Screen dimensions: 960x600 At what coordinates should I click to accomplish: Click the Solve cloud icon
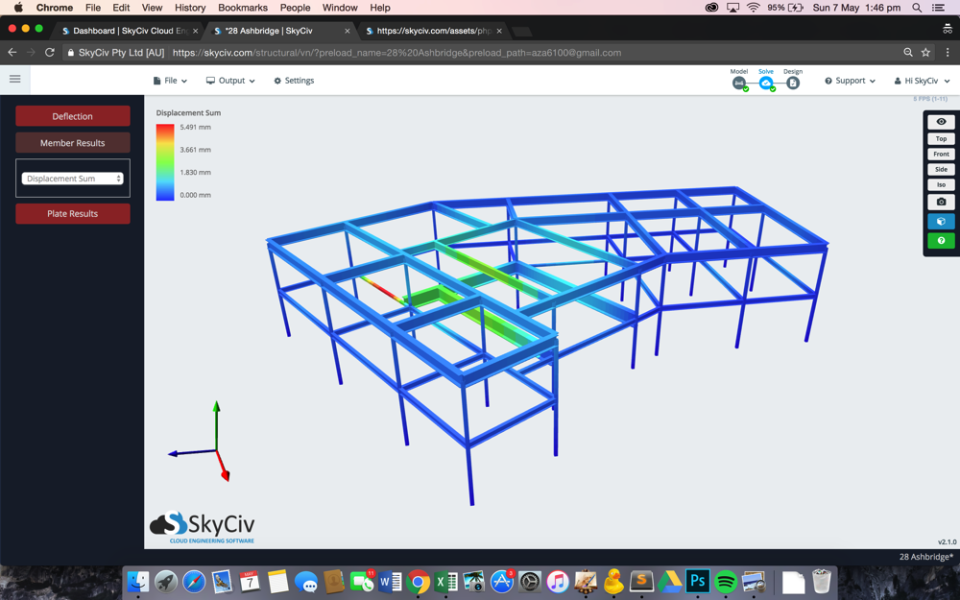pyautogui.click(x=766, y=85)
